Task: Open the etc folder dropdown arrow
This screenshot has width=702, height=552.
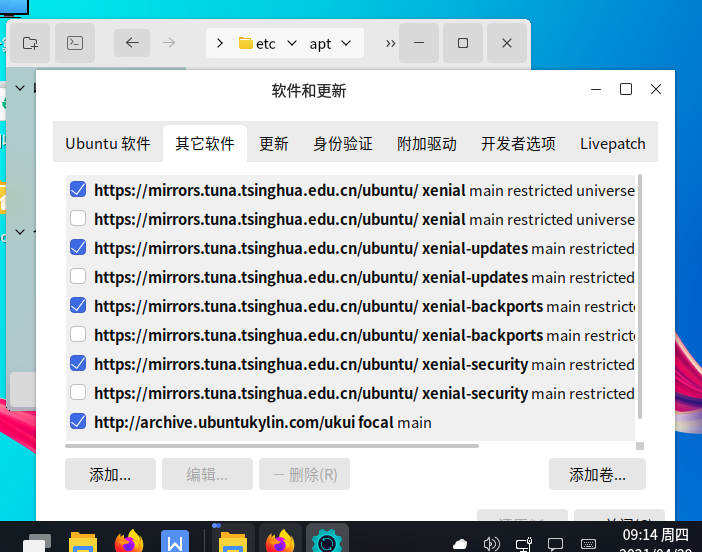Action: [x=292, y=43]
